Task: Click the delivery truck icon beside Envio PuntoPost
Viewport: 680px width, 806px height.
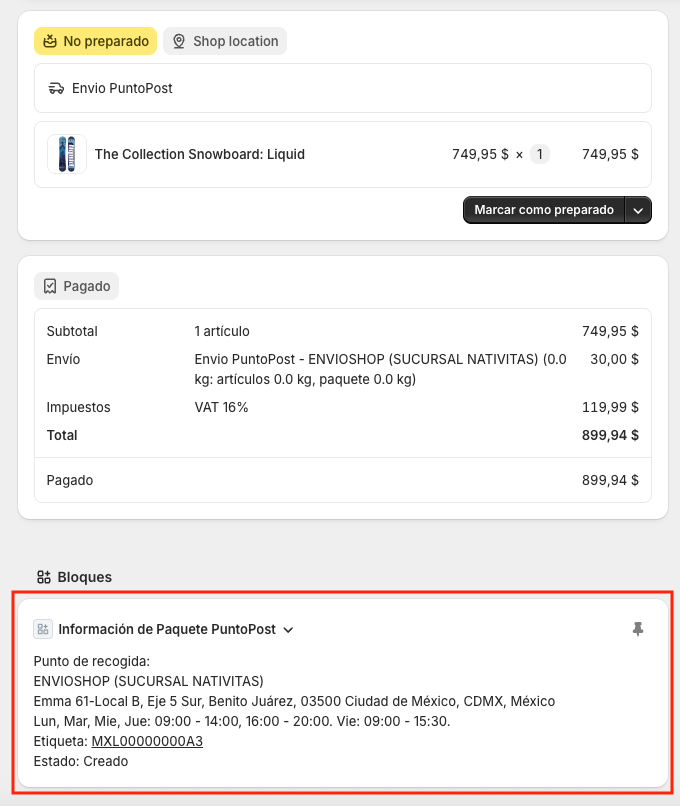Action: coord(55,88)
